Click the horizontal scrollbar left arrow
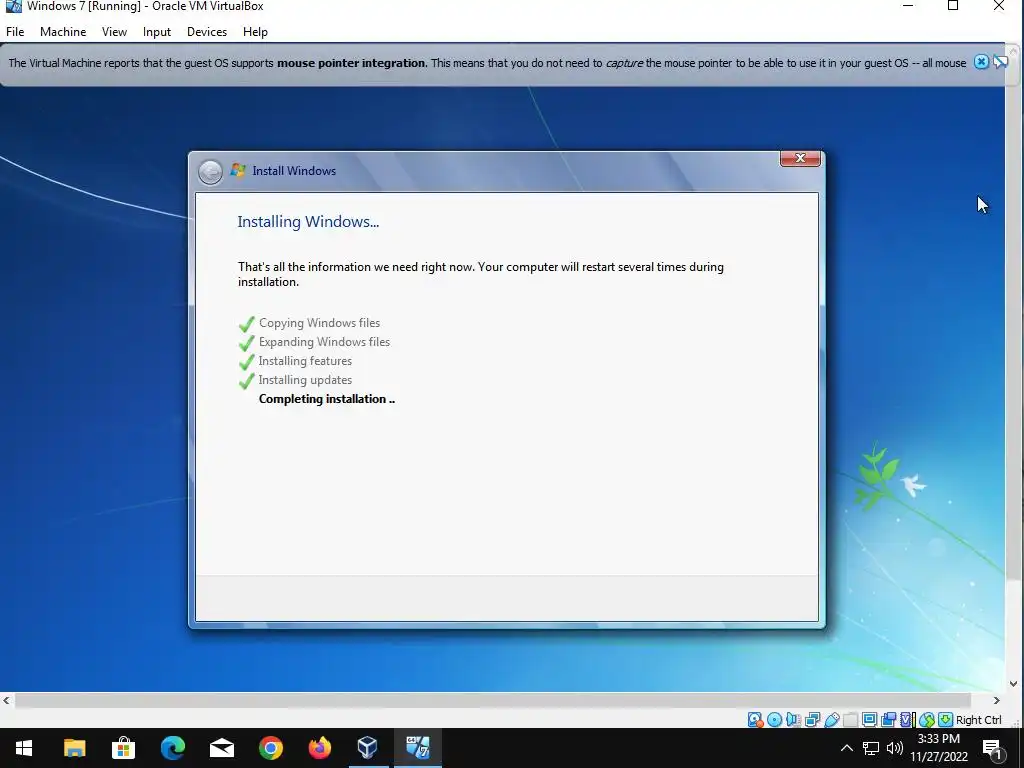1024x768 pixels. (6, 701)
